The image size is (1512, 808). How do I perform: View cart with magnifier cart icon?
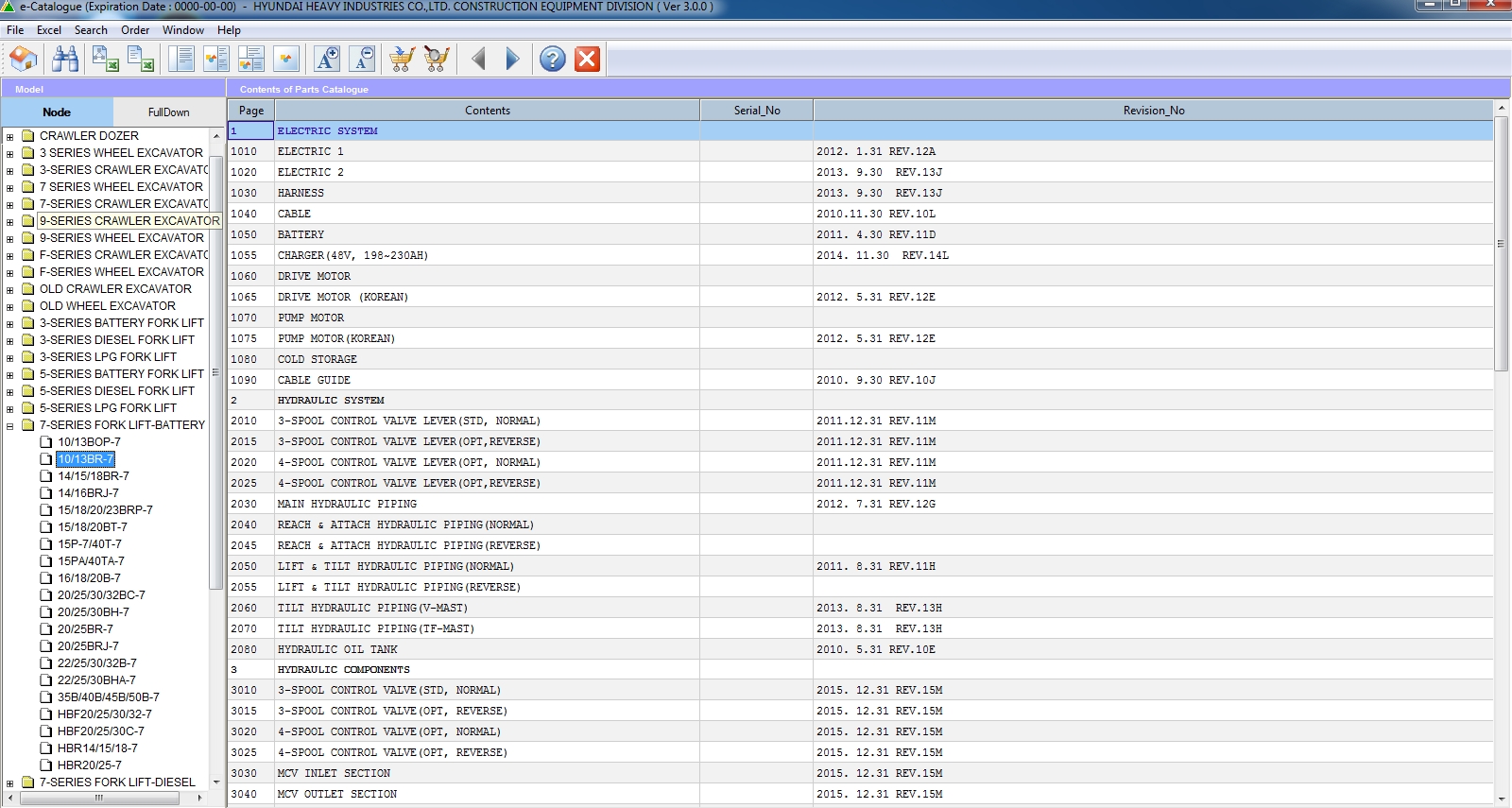[x=437, y=60]
